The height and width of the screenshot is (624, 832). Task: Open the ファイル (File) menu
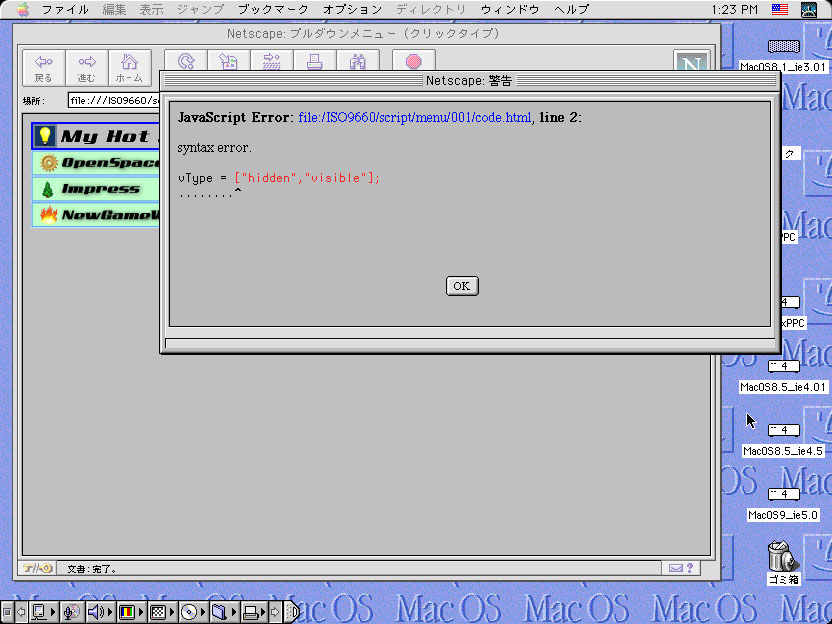(x=65, y=9)
